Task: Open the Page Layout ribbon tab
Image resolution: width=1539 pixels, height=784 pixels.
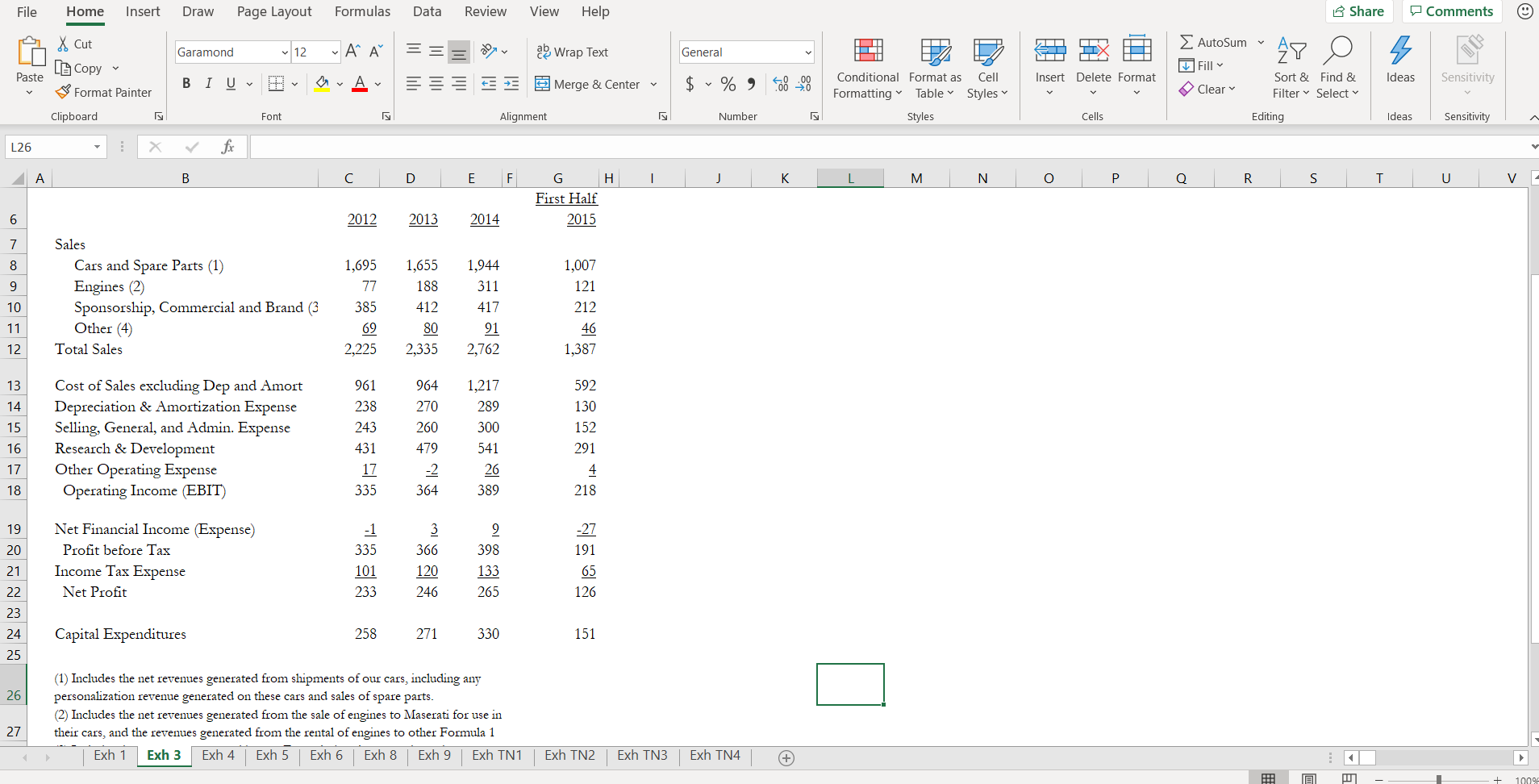Action: (274, 11)
